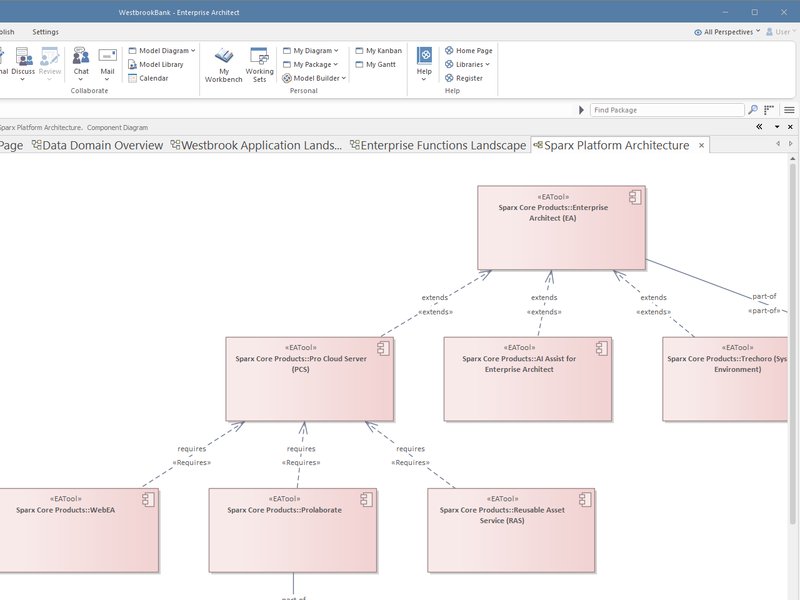This screenshot has width=800, height=600.
Task: Click component icon on WebEA box
Action: tap(148, 499)
